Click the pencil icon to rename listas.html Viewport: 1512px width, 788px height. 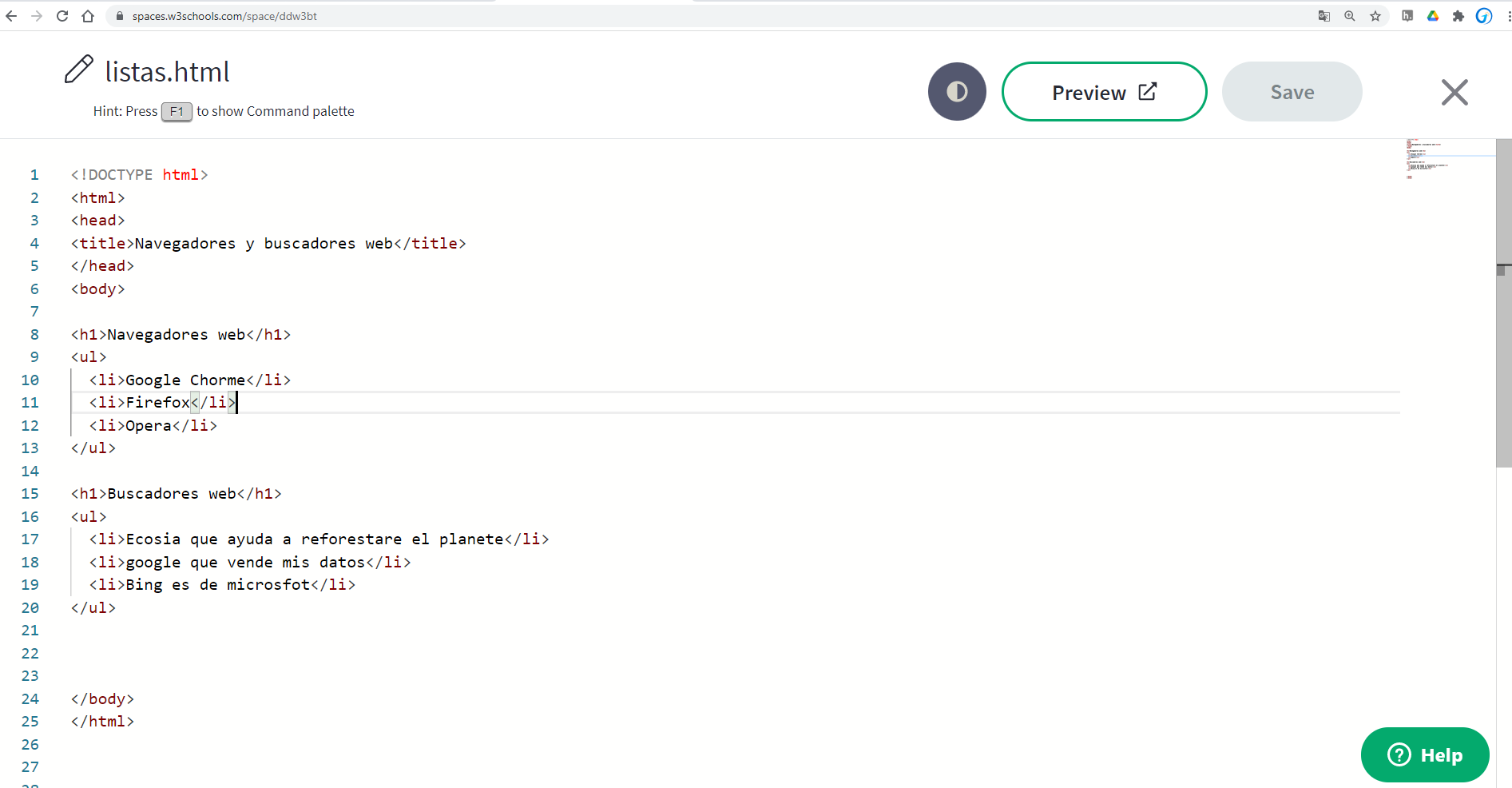(78, 70)
